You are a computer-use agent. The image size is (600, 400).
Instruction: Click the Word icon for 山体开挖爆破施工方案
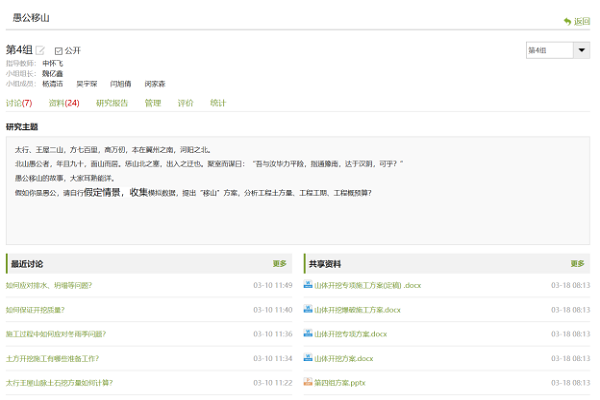click(309, 310)
